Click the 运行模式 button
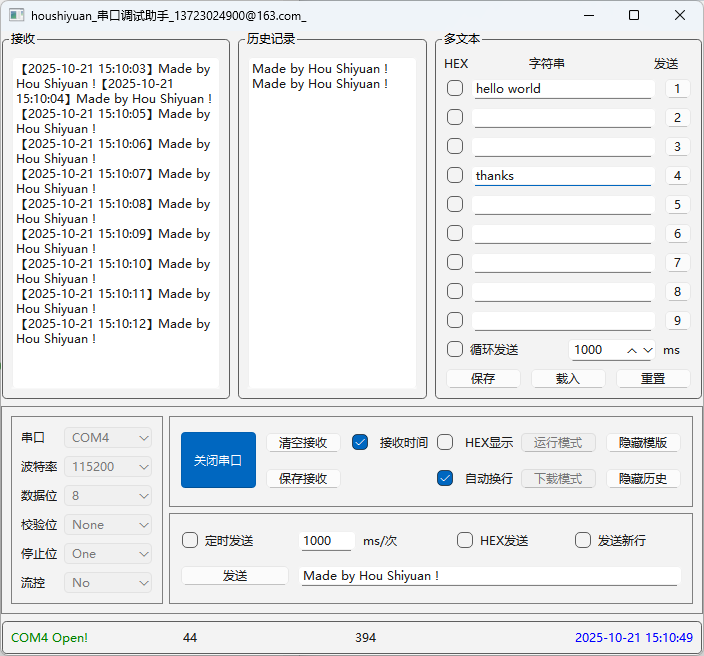 pos(558,443)
